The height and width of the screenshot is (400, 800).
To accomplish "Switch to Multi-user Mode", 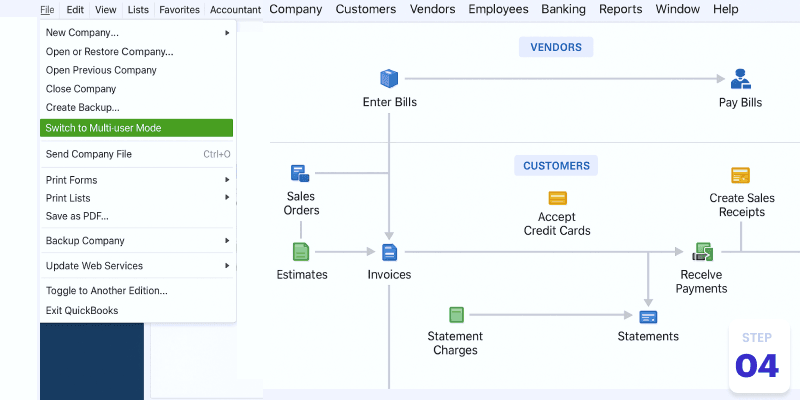I will 136,128.
